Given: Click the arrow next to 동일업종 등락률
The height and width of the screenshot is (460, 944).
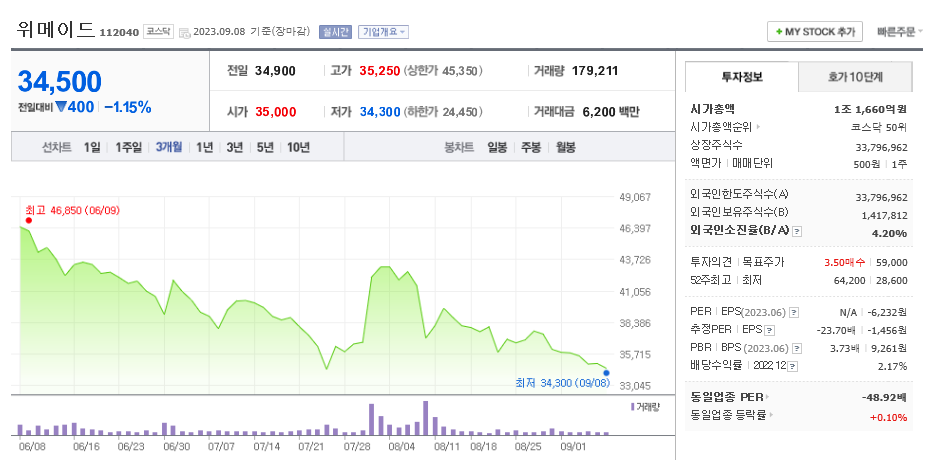Looking at the screenshot, I should 772,415.
